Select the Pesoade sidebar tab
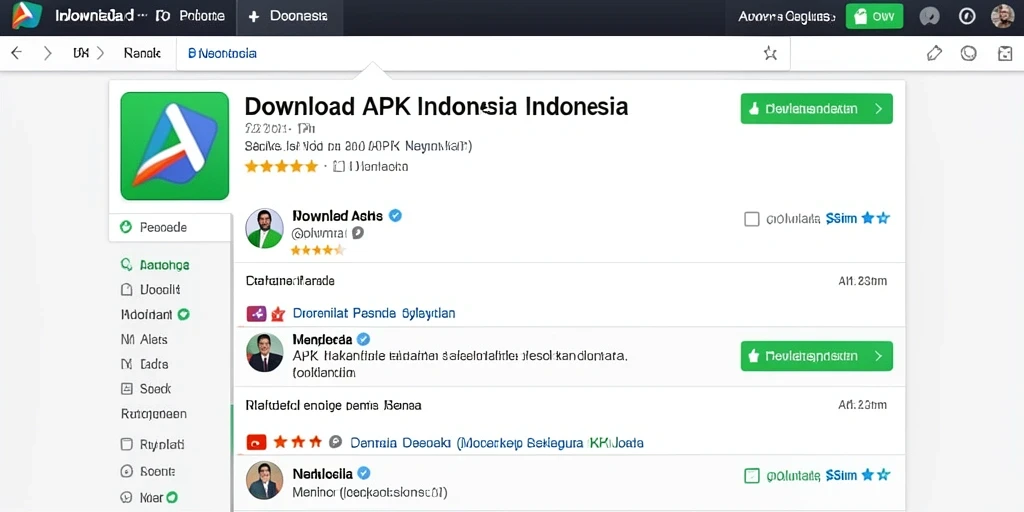Screen dimensions: 1024x512 tap(170, 227)
